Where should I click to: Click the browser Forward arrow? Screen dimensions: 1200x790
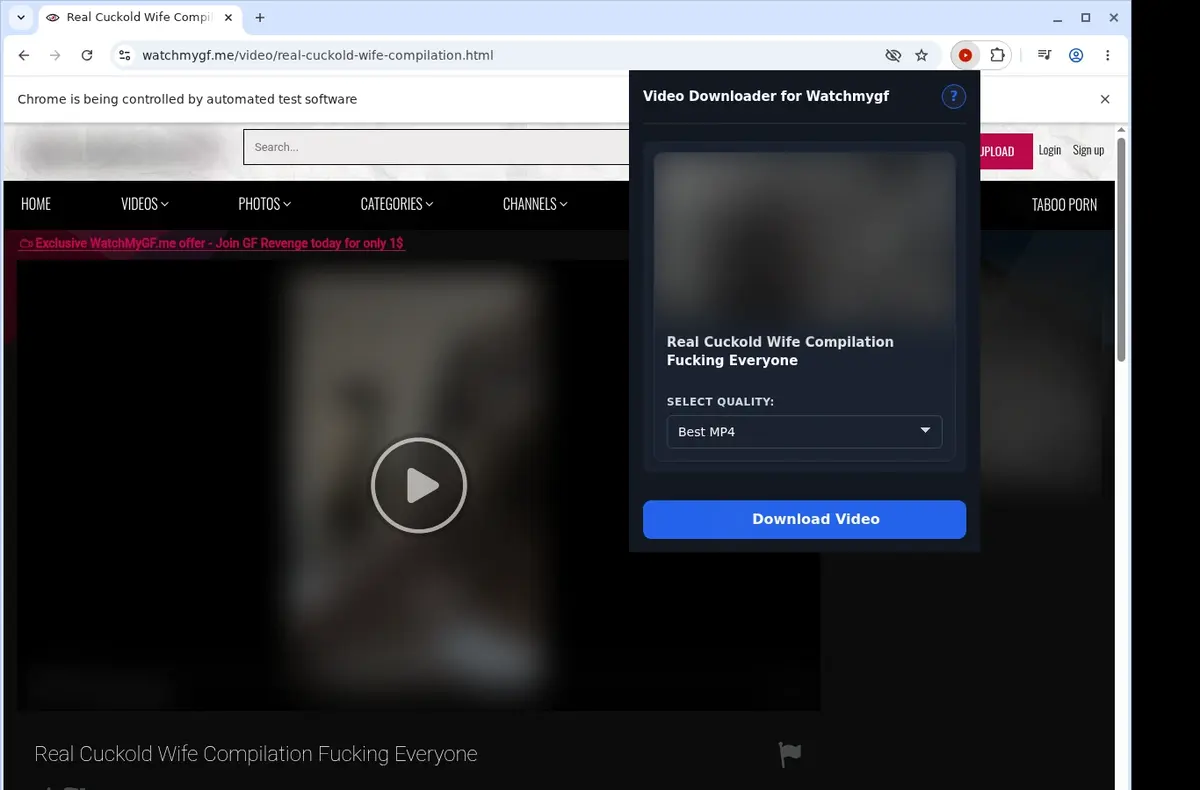[x=55, y=55]
